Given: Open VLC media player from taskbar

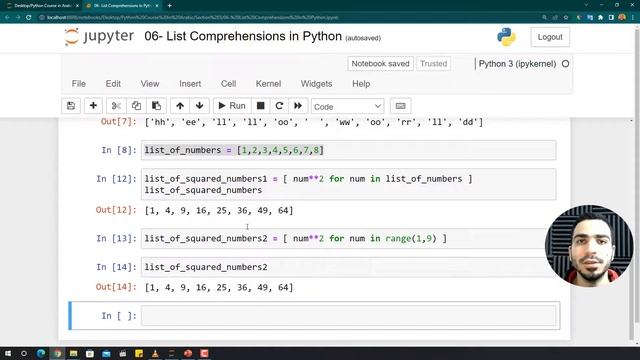Looking at the screenshot, I should [155, 353].
